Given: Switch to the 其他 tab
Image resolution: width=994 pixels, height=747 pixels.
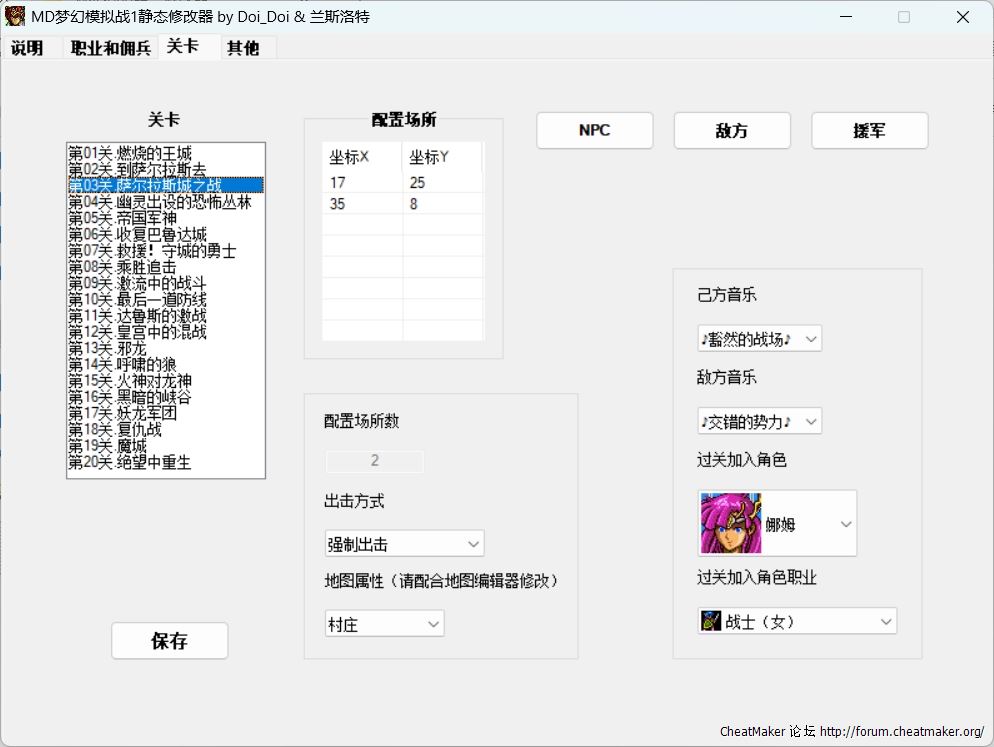Looking at the screenshot, I should coord(243,48).
